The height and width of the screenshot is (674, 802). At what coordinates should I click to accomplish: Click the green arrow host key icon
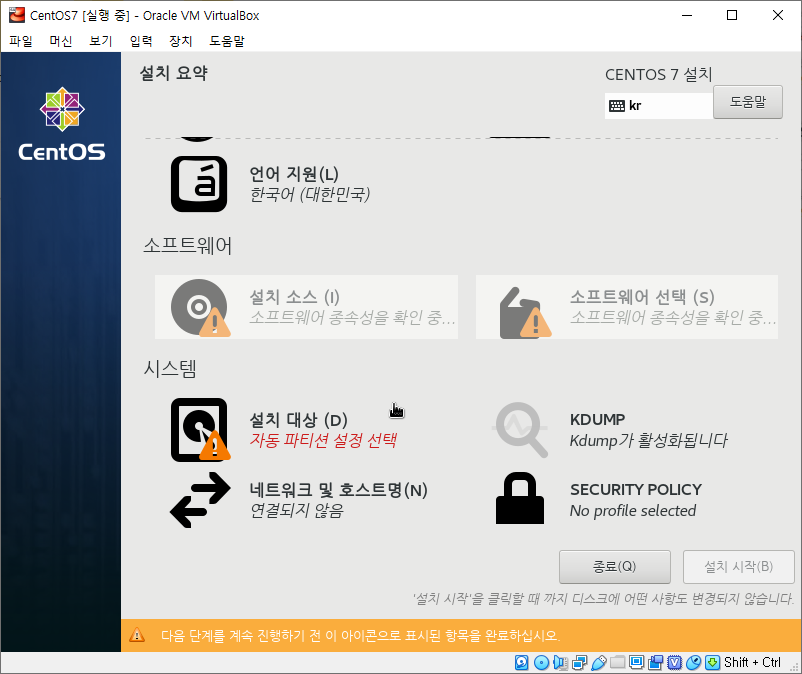pyautogui.click(x=712, y=663)
